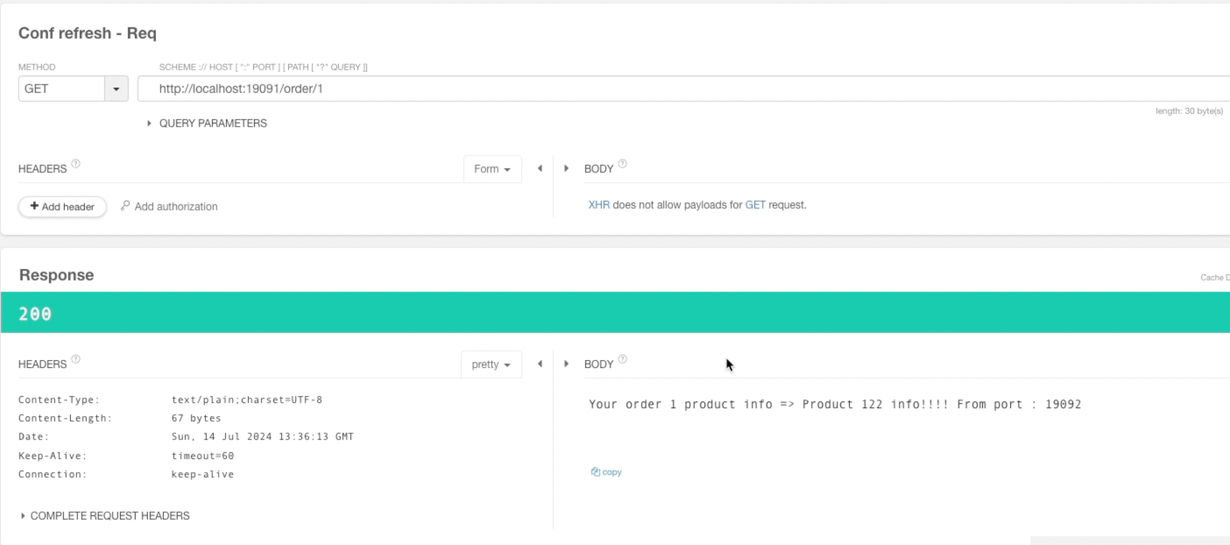Viewport: 1230px width, 545px height.
Task: Click the Conf refresh - Req title
Action: (x=87, y=33)
